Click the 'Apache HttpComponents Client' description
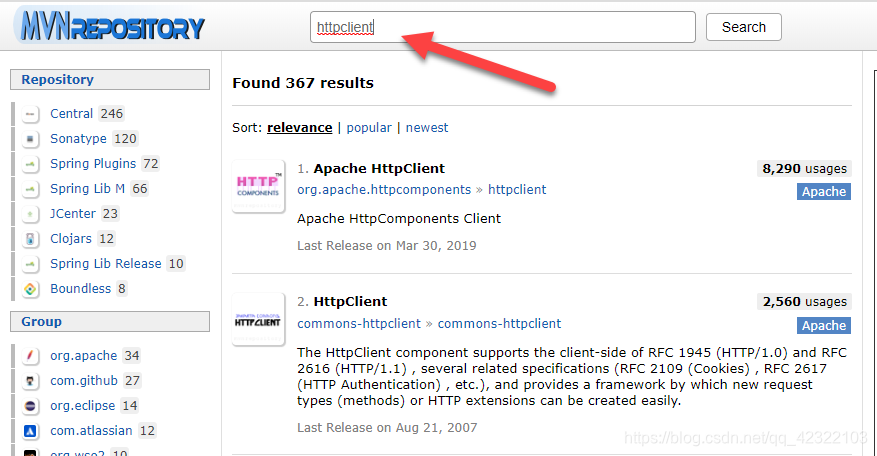877x456 pixels. tap(399, 218)
